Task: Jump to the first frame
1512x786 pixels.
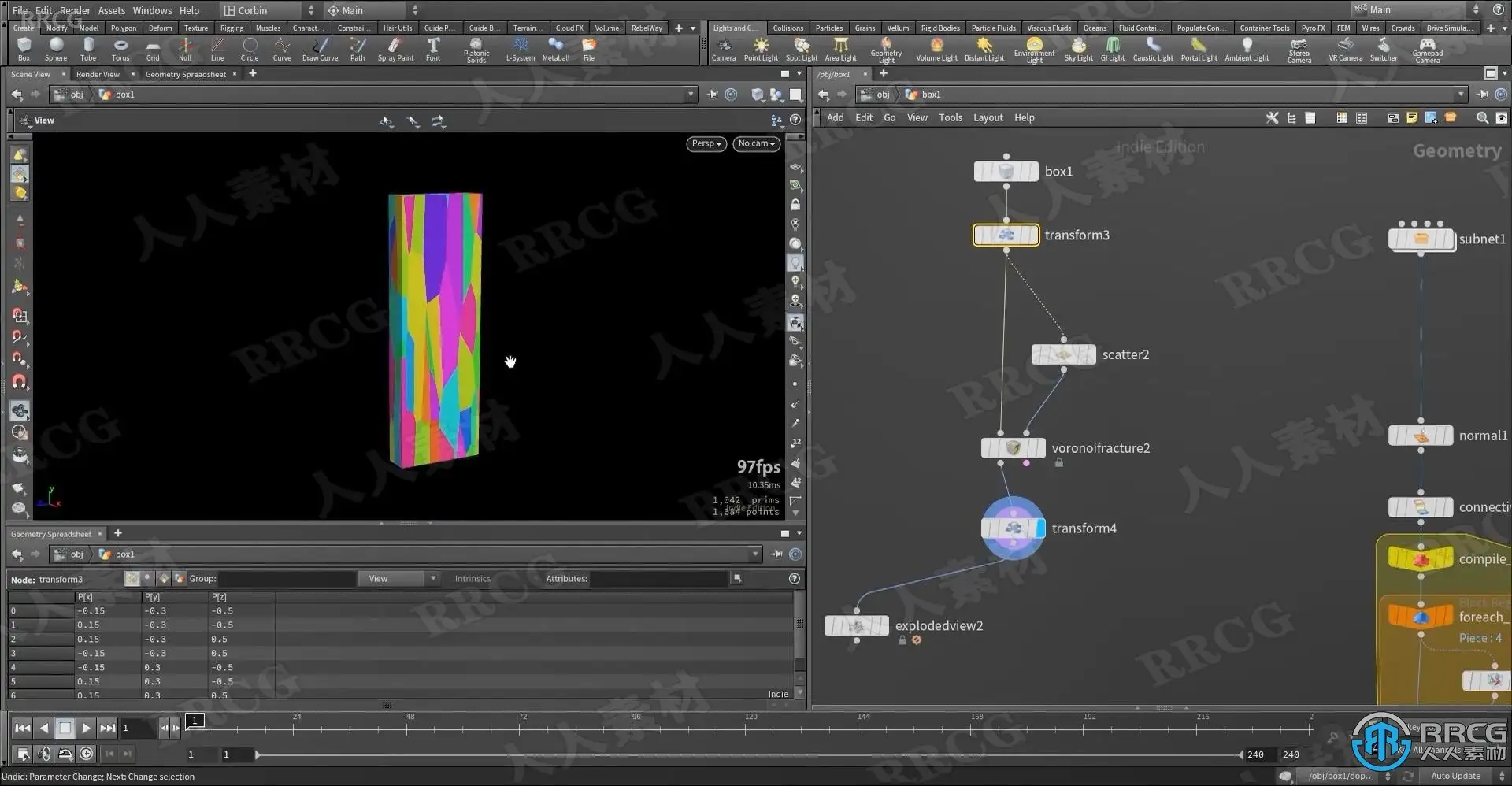Action: tap(23, 728)
